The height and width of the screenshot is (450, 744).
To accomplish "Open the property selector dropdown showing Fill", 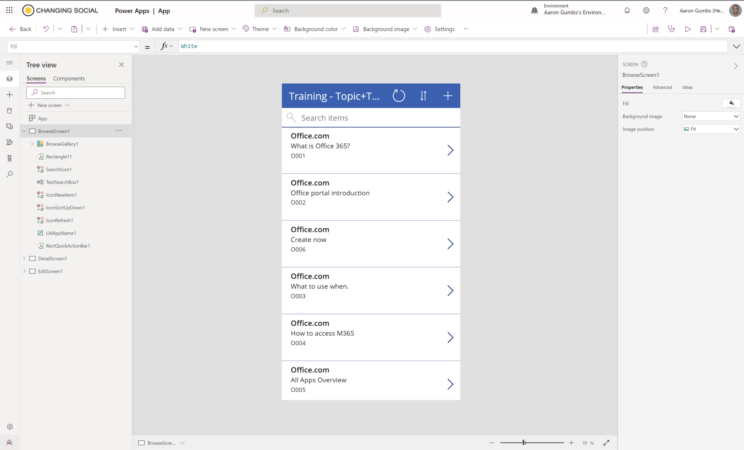I will [74, 47].
